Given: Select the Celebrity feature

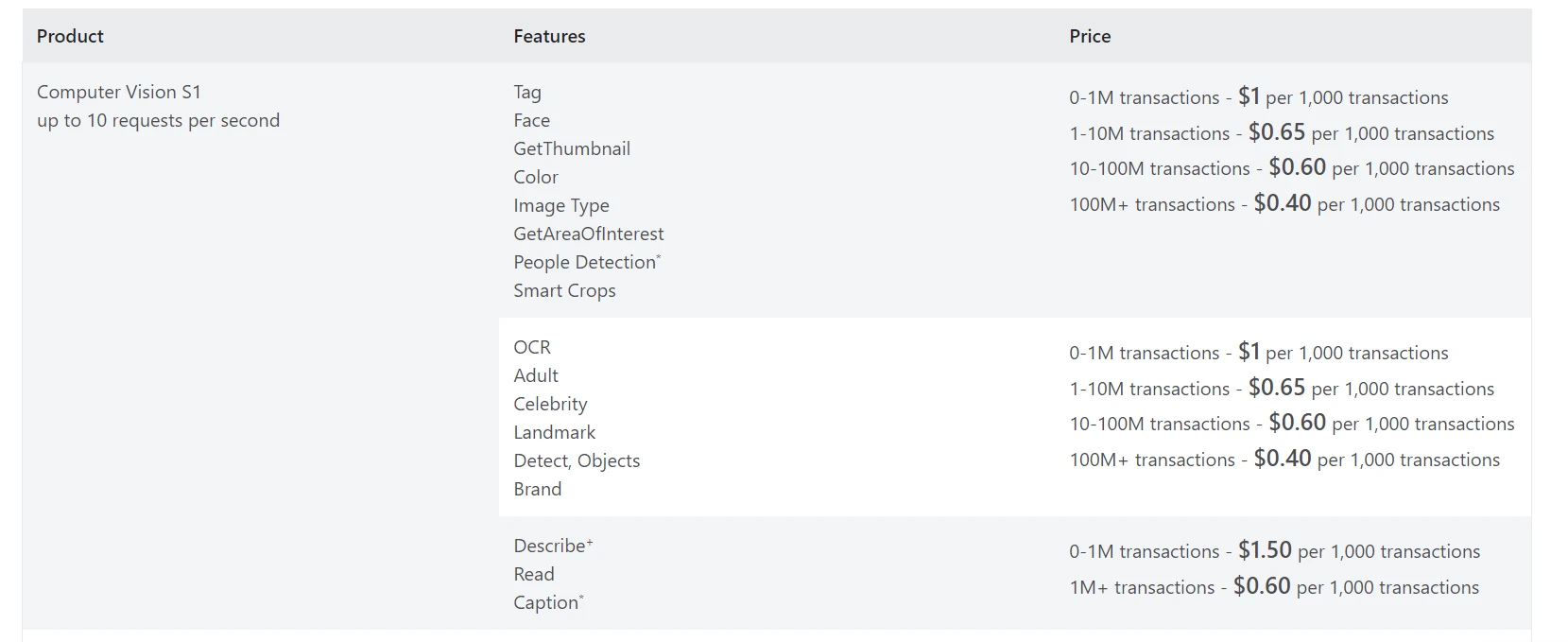Looking at the screenshot, I should point(550,404).
